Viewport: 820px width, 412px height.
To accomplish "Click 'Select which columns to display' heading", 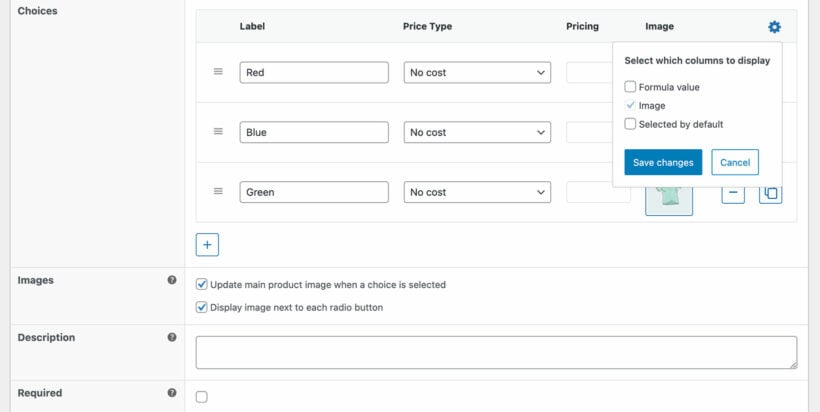I will 697,61.
